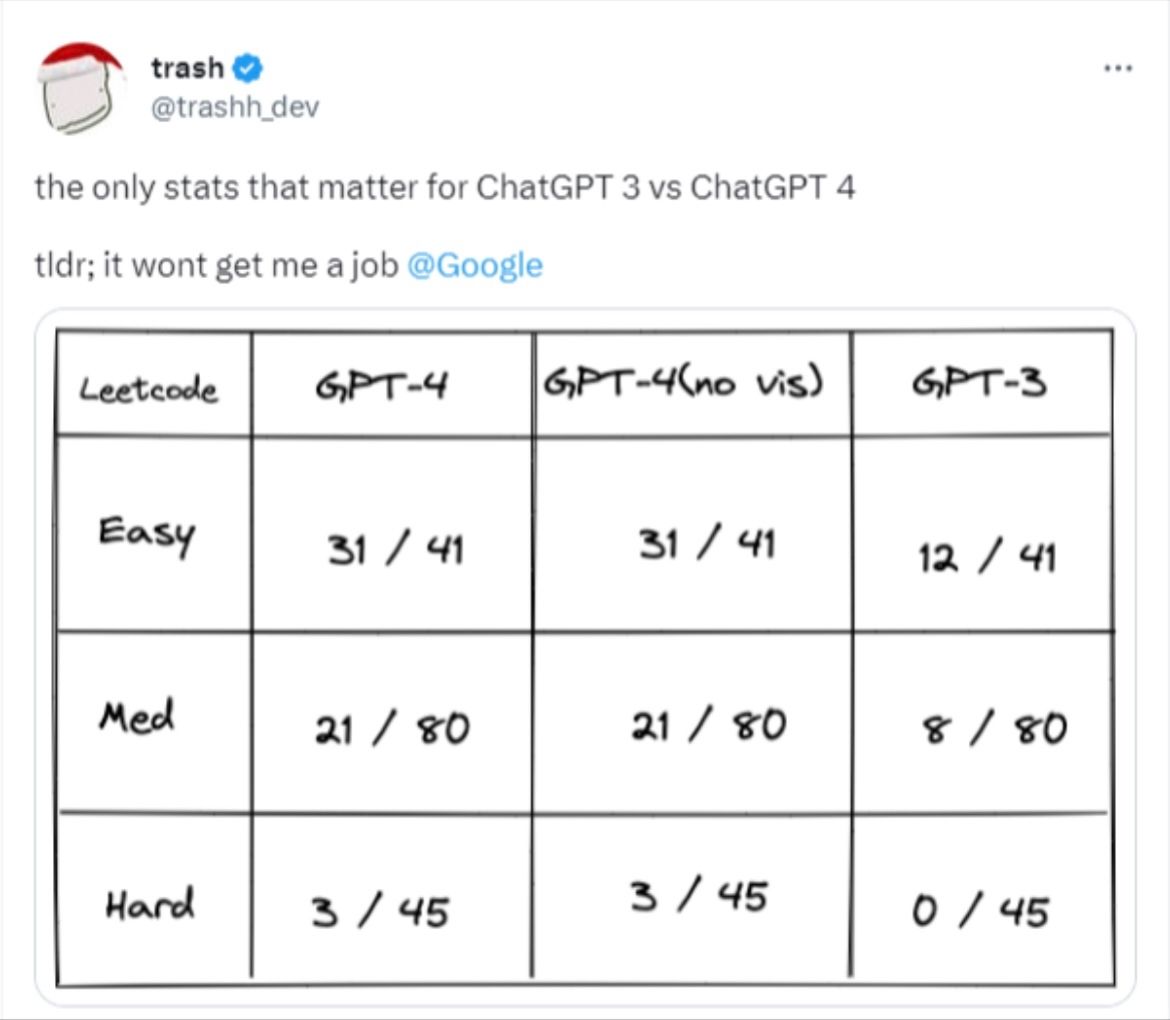
Task: Click the 12 / 41 cell for GPT-3
Action: [x=986, y=557]
